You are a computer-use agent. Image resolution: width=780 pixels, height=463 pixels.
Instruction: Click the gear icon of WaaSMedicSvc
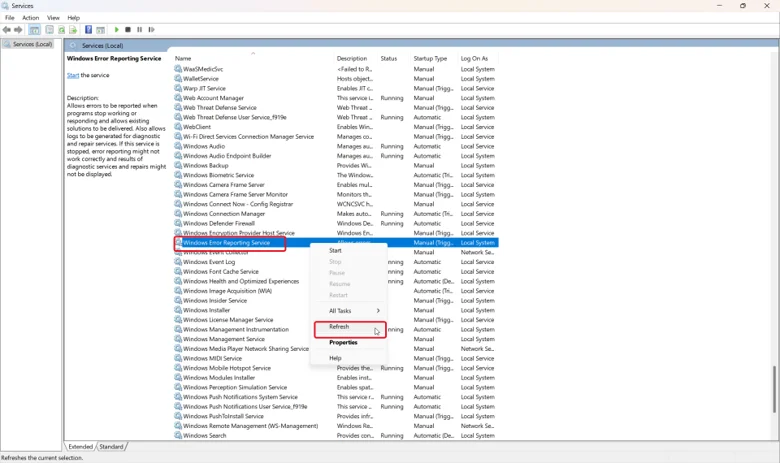tap(178, 69)
